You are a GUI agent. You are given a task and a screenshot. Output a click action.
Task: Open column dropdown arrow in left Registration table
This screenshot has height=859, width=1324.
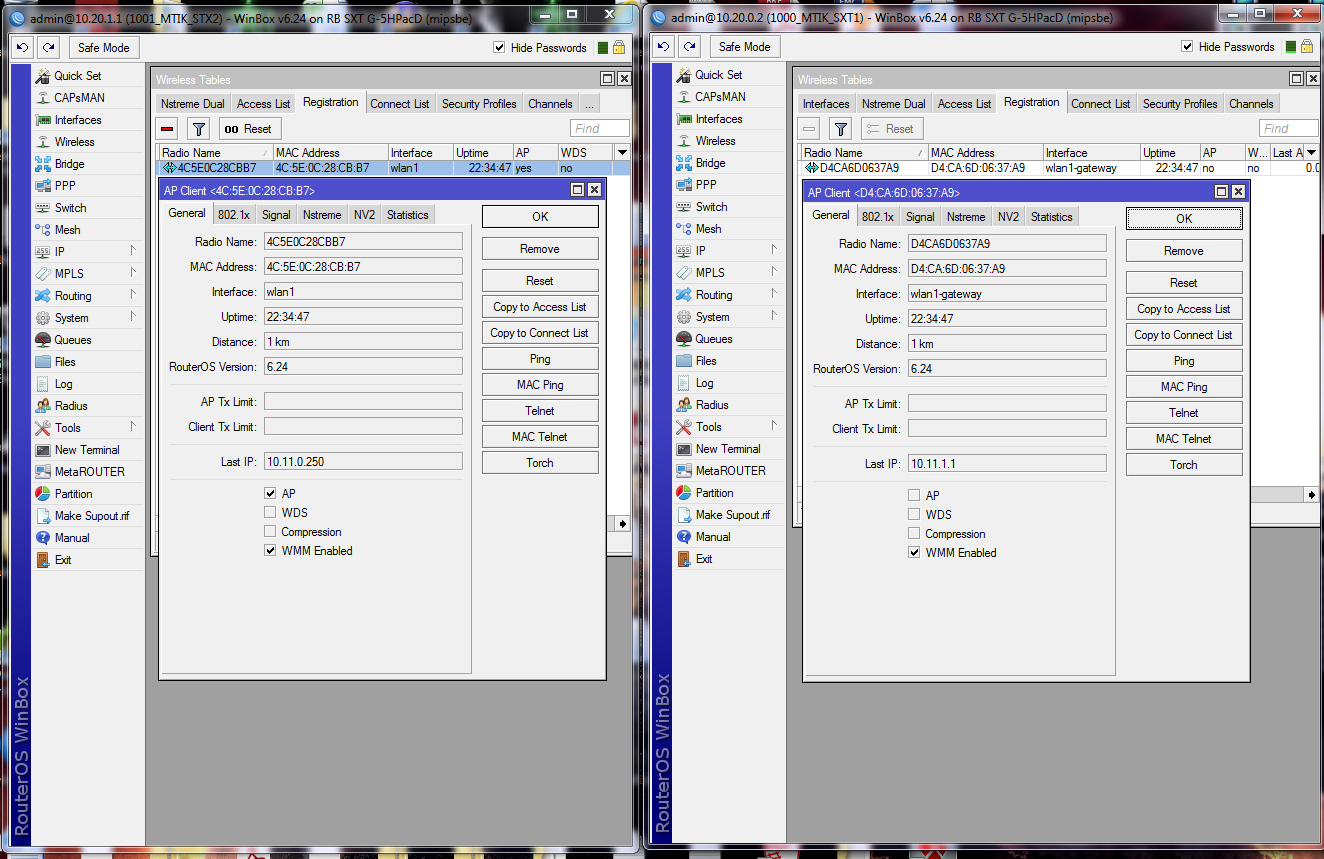coord(622,153)
